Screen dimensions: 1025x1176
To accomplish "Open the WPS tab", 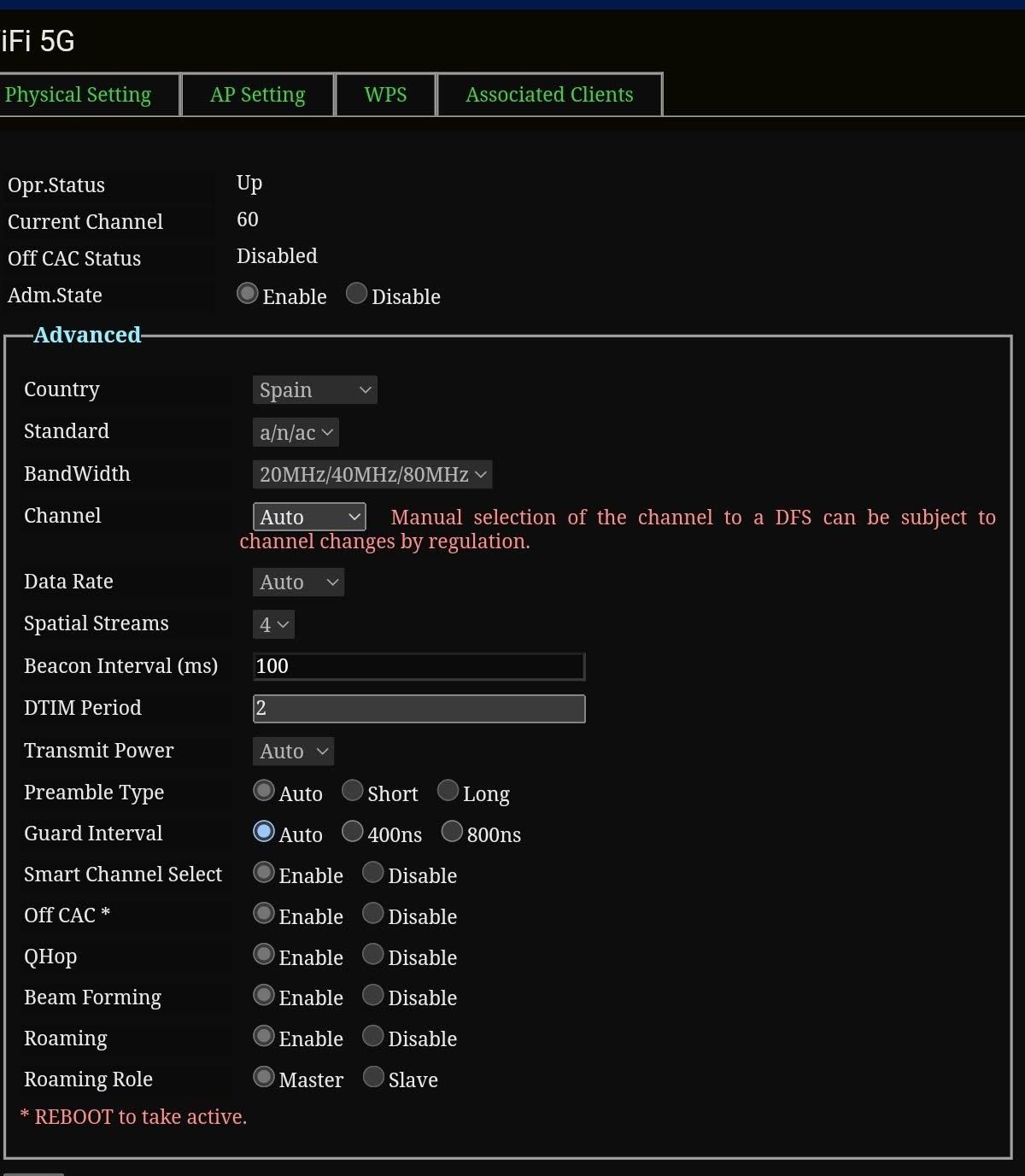I will [x=385, y=94].
